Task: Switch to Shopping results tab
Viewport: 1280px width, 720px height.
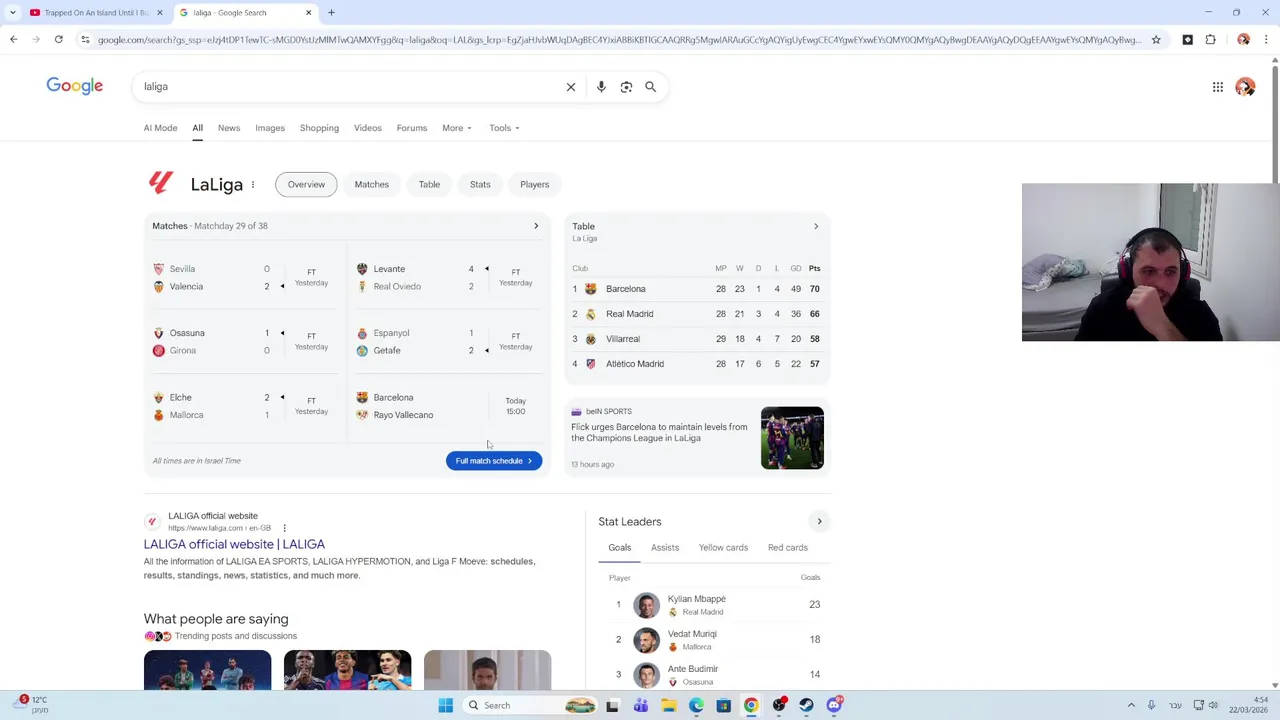Action: pos(319,128)
